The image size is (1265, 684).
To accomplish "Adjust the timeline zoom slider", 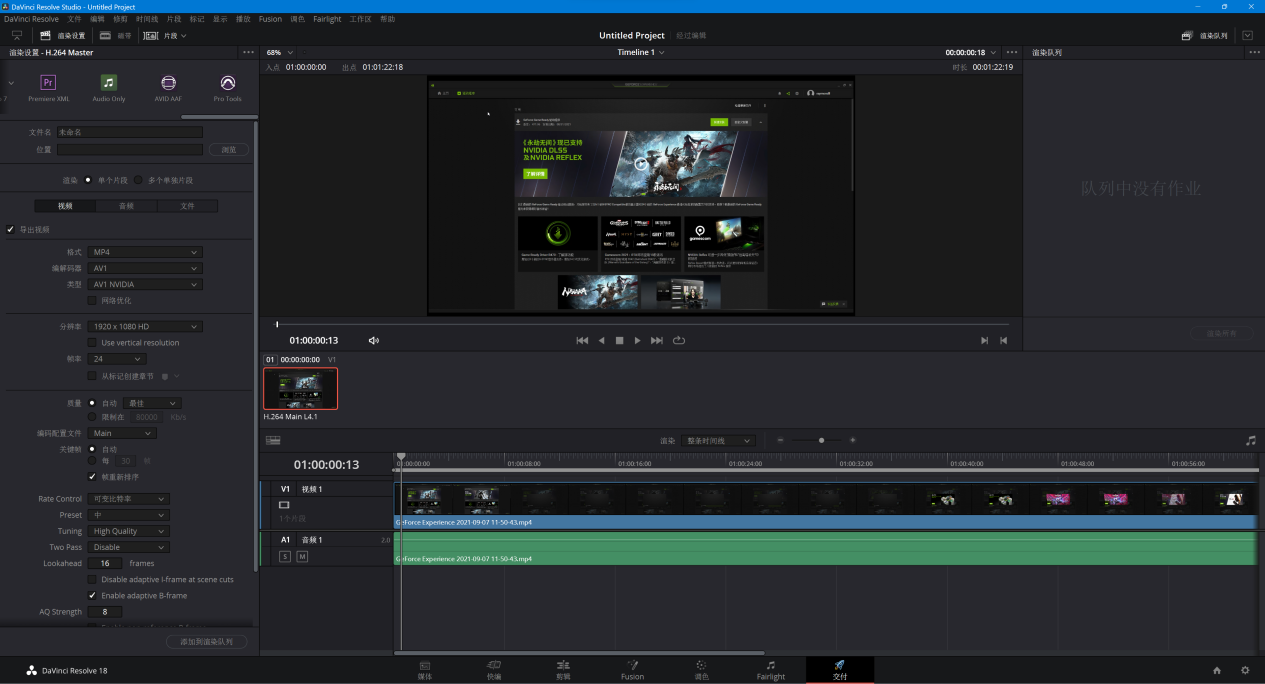I will 821,440.
